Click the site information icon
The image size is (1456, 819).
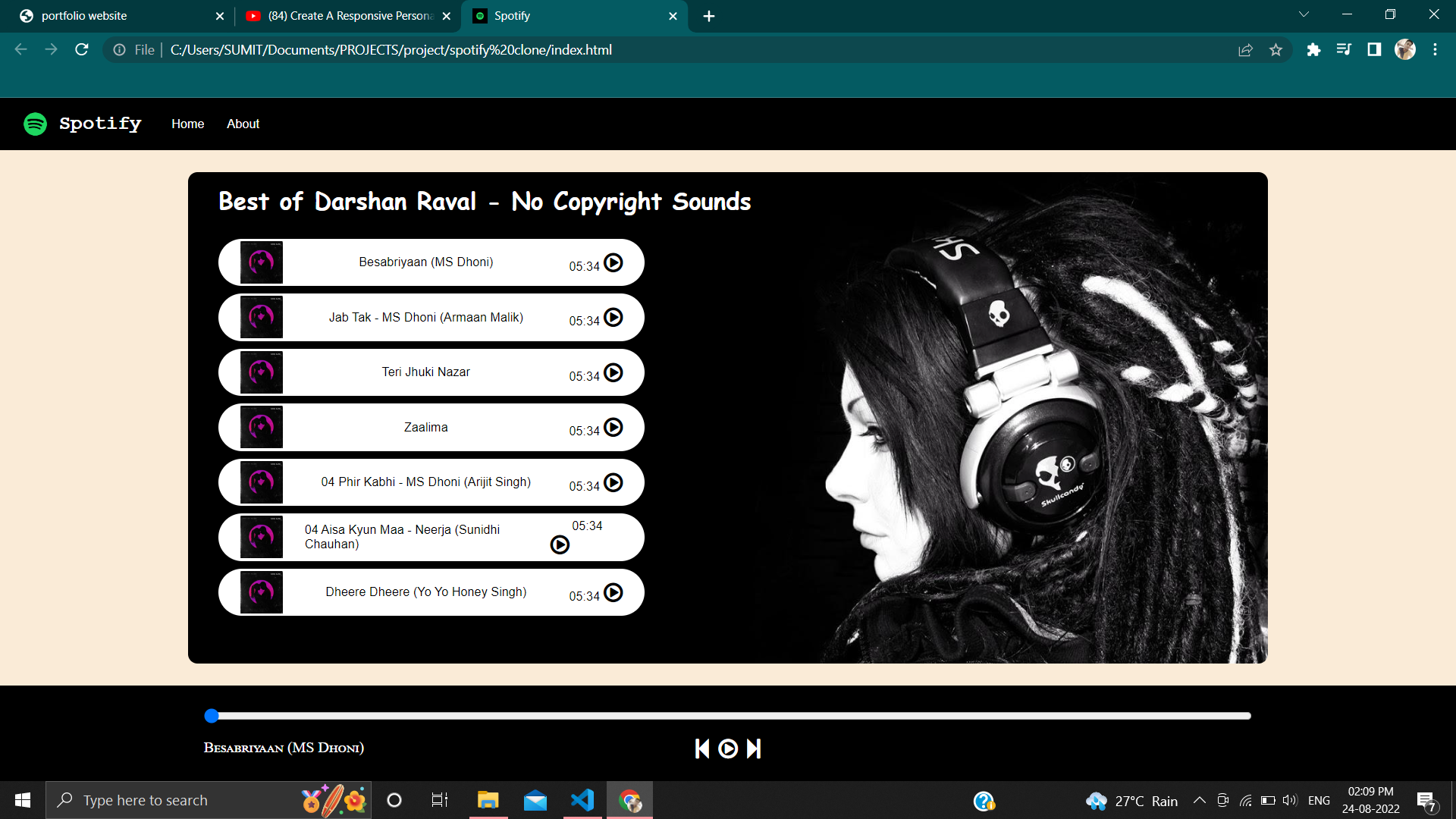coord(119,50)
